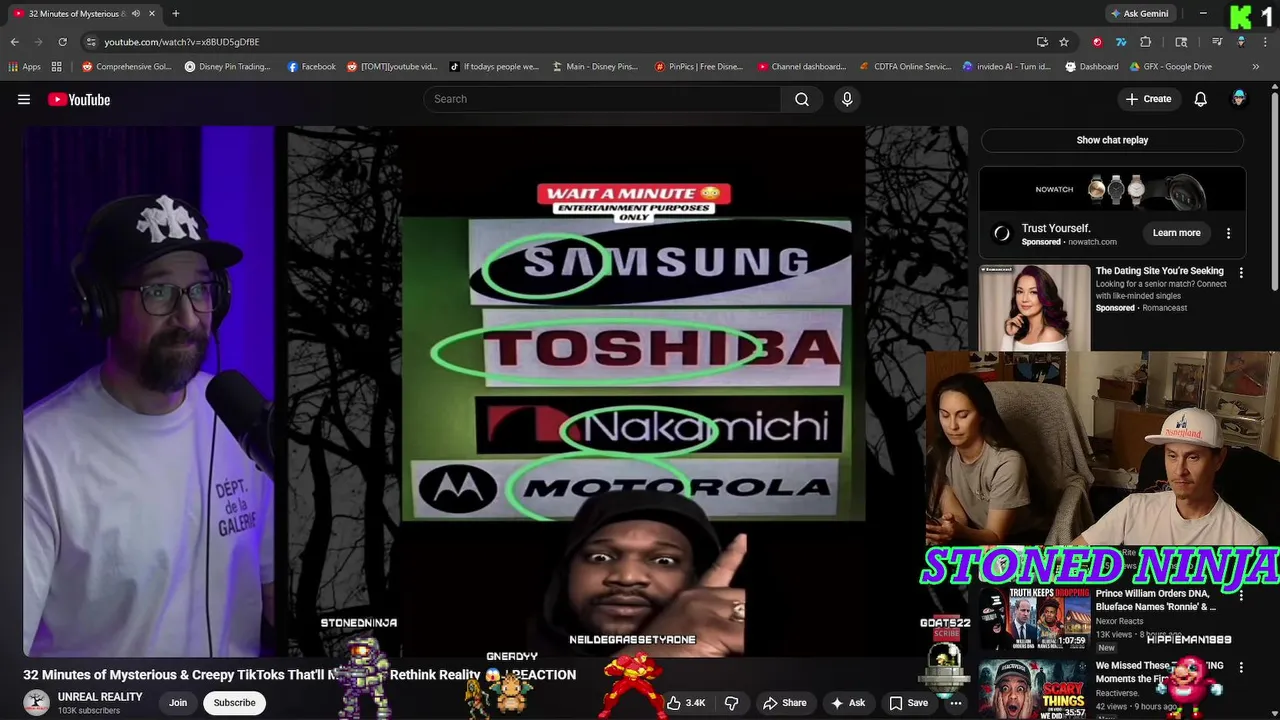Open the Main - Disney Pins bookmark
The image size is (1280, 720).
pos(595,67)
